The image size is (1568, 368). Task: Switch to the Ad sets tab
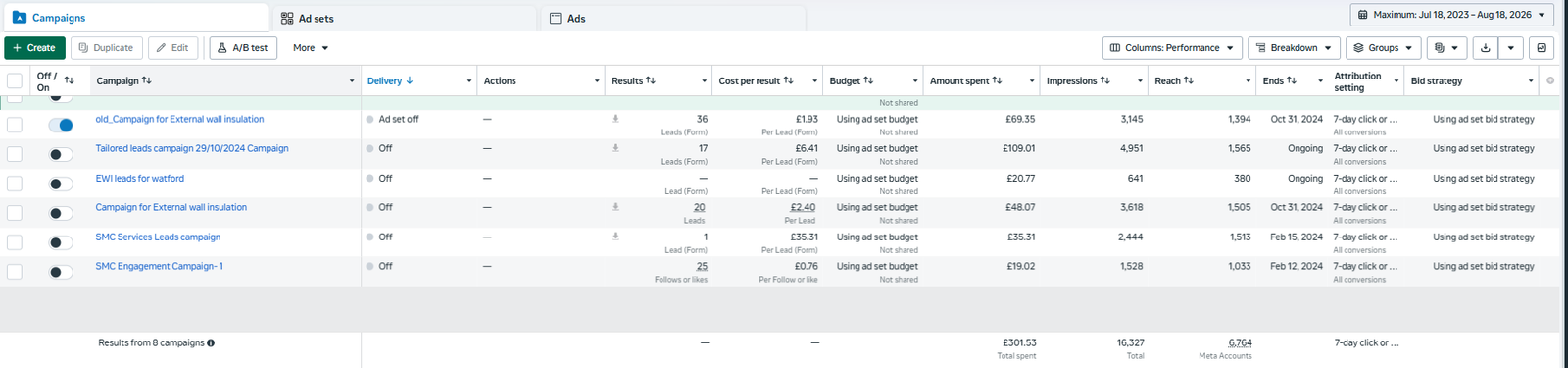point(405,18)
